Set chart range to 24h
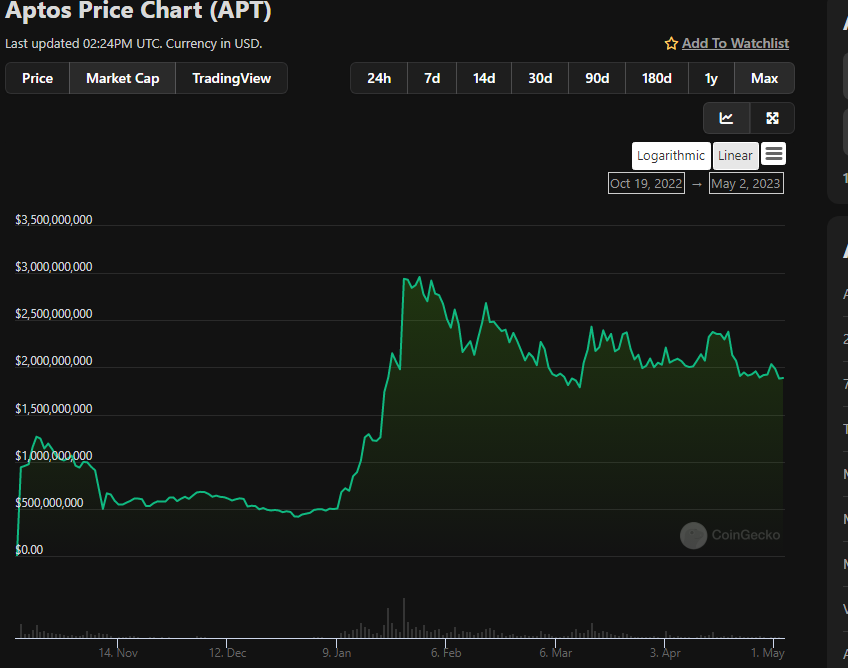The width and height of the screenshot is (848, 668). point(379,78)
